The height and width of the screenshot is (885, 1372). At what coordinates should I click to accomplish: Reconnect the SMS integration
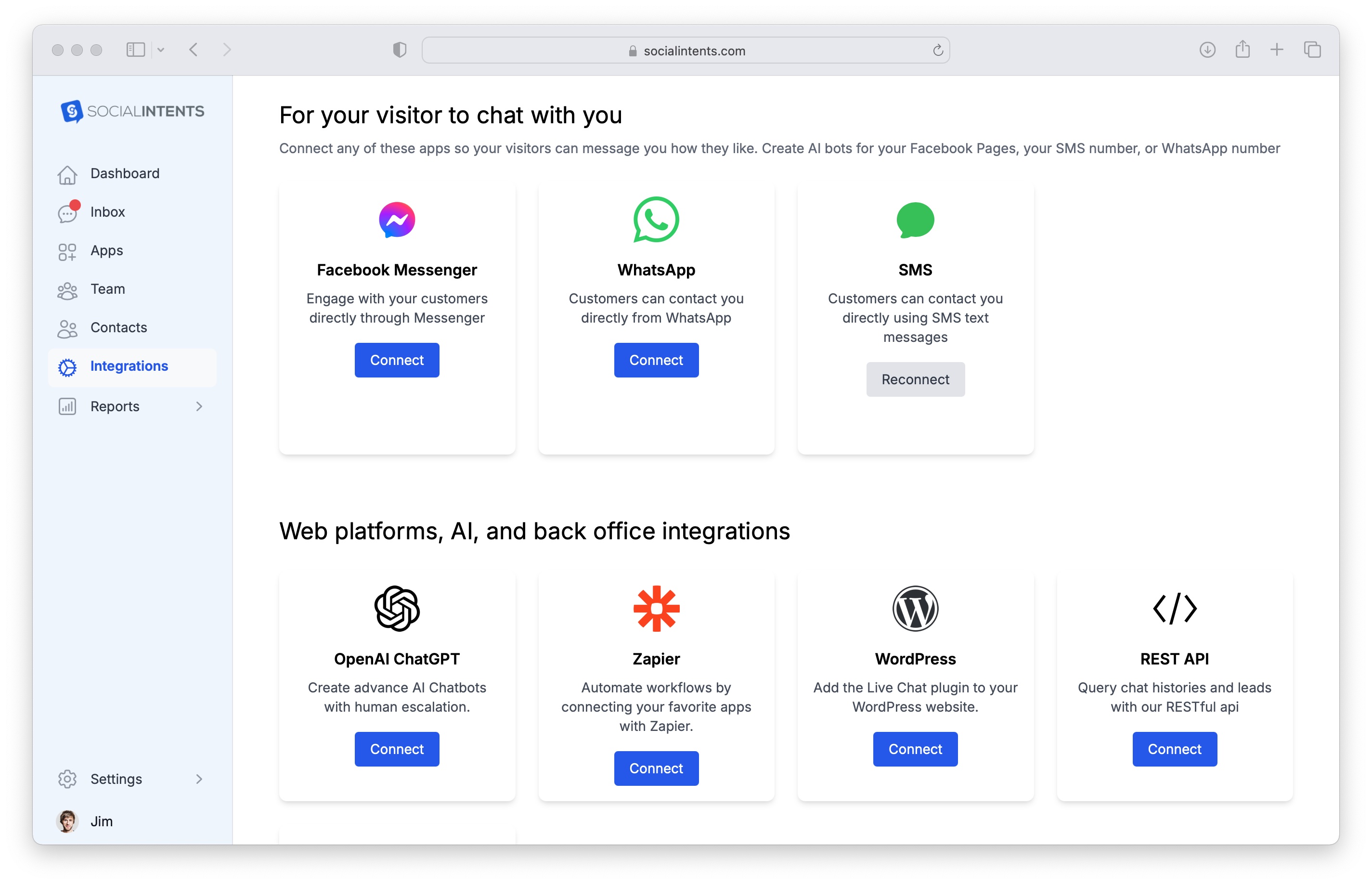tap(915, 379)
